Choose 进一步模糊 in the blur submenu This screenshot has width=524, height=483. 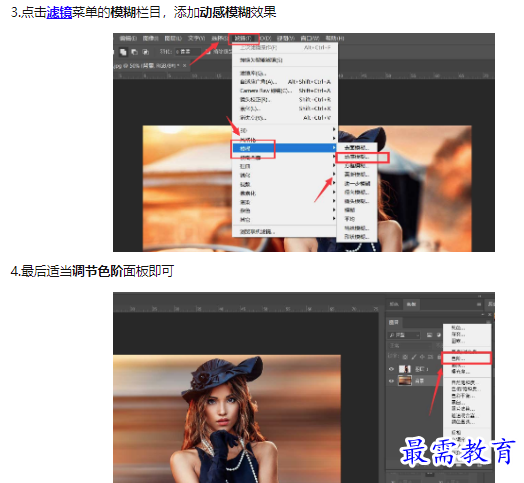(357, 184)
